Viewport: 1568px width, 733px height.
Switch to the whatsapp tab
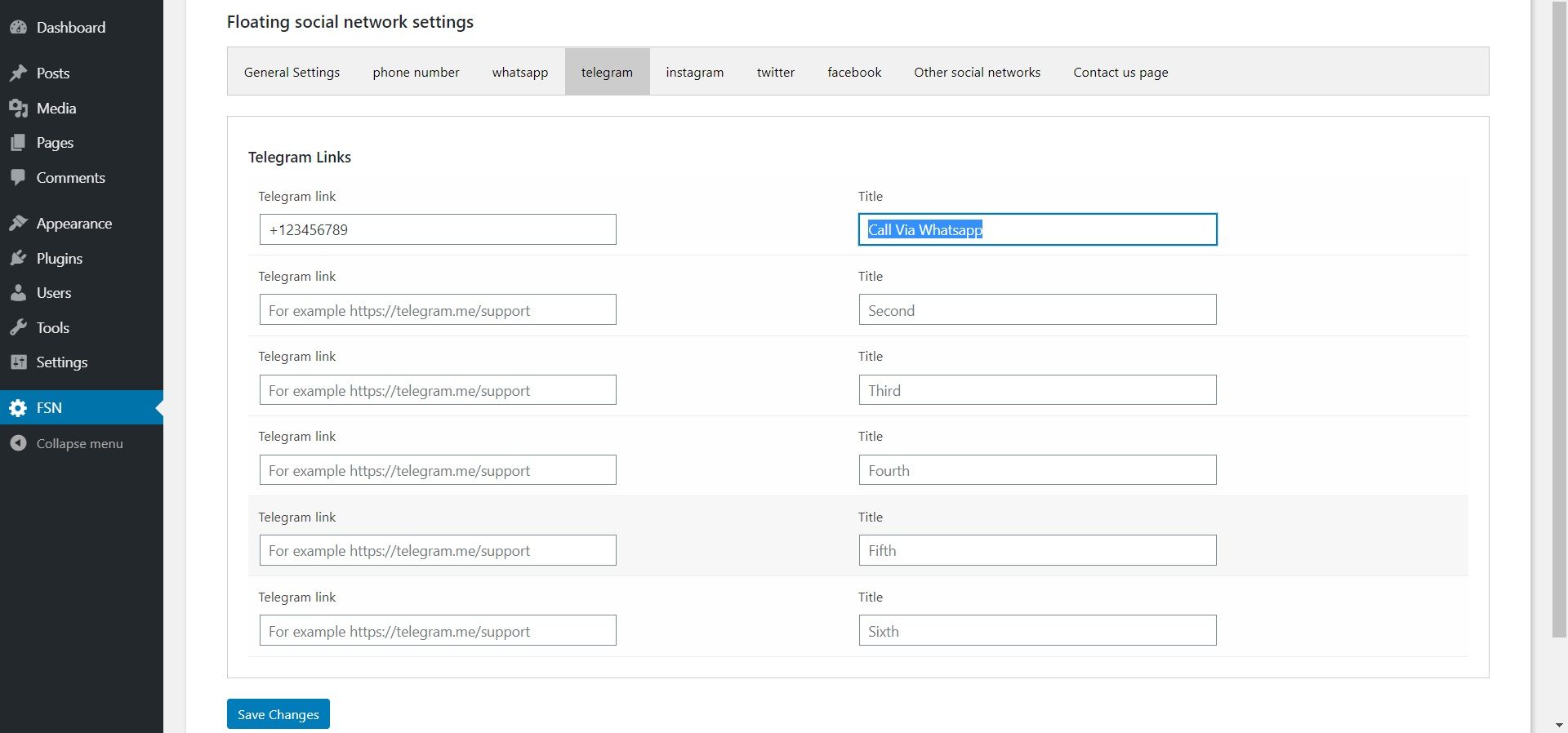(519, 72)
